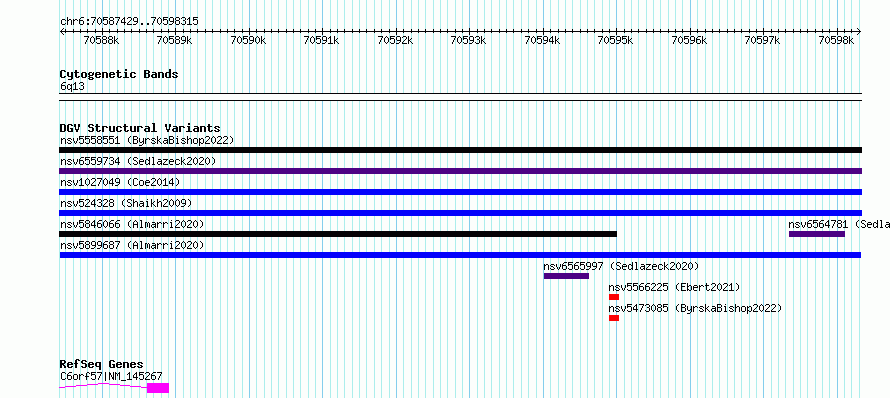This screenshot has height=398, width=890.
Task: Click the 70594k ruler position
Action: tap(543, 40)
